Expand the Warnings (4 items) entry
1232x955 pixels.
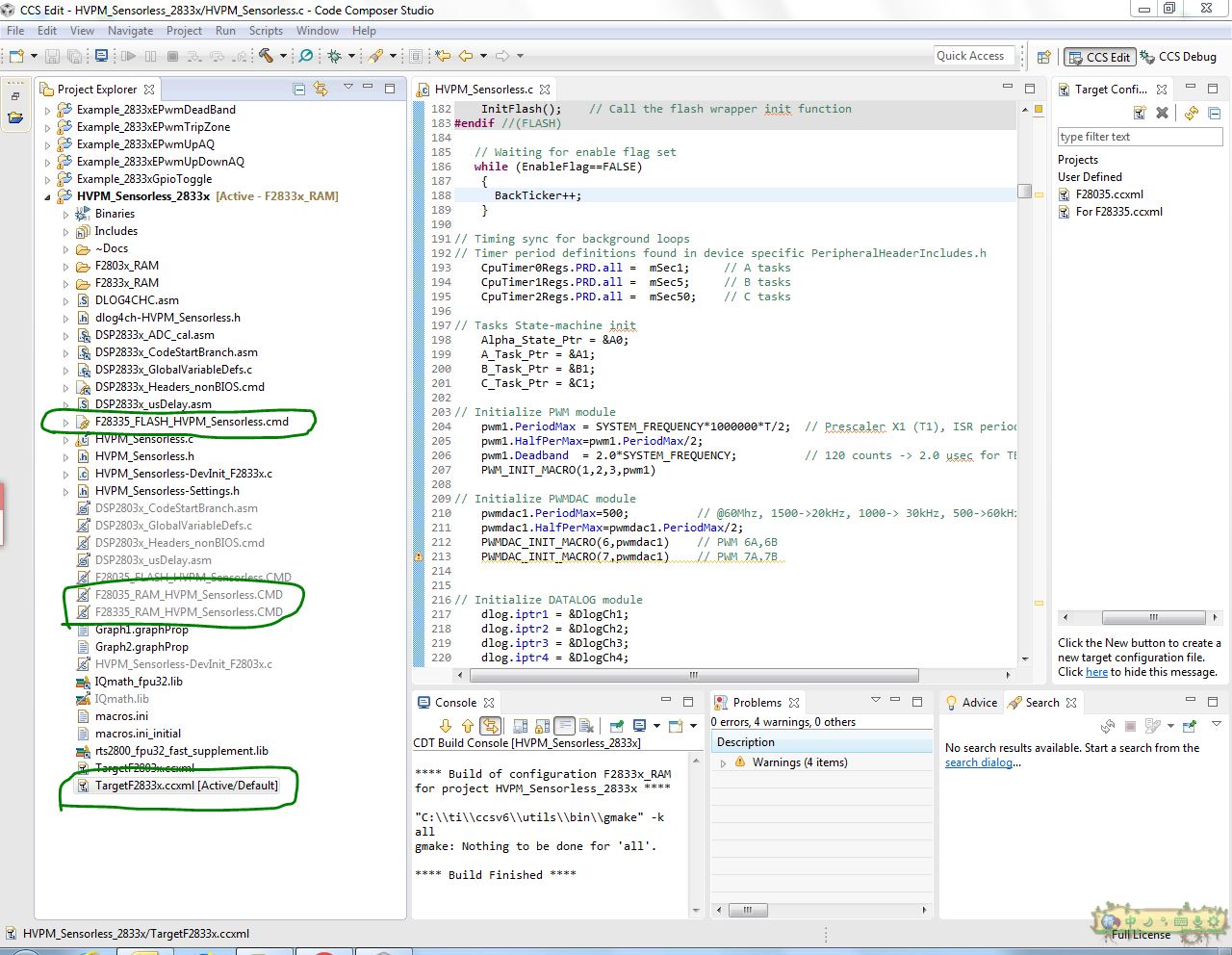pyautogui.click(x=724, y=762)
